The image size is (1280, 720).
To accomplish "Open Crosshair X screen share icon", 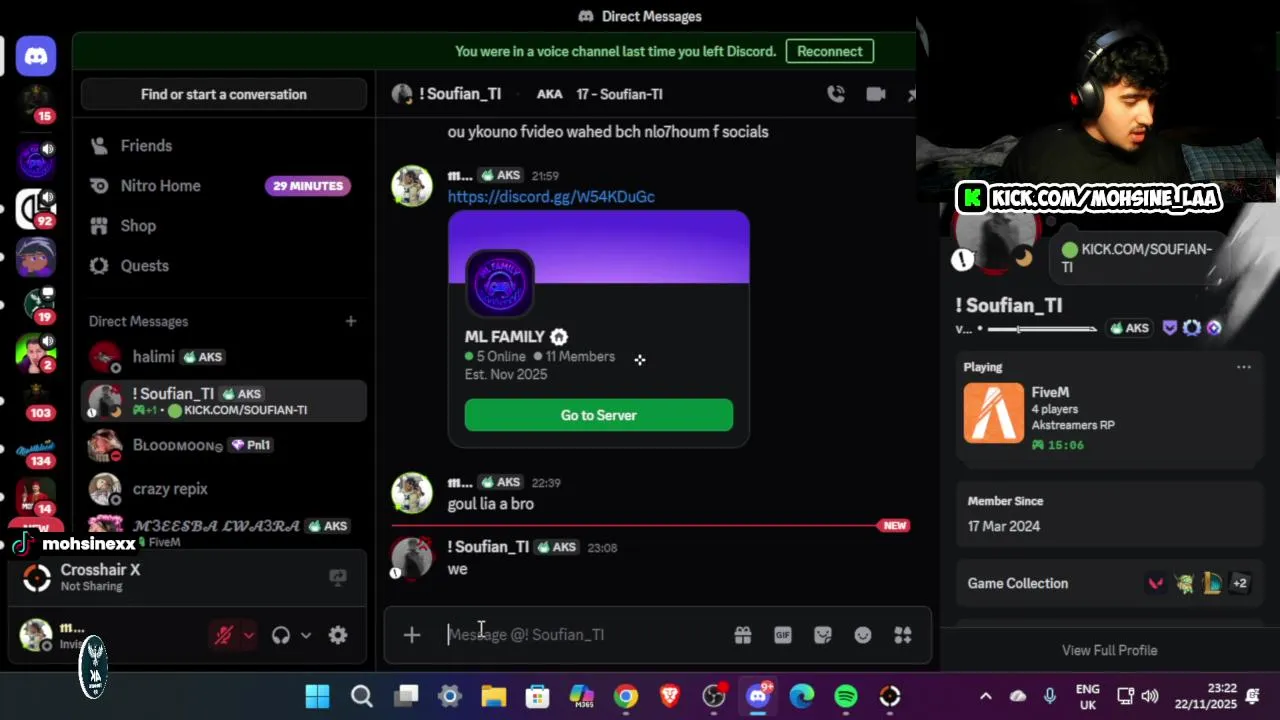I will (x=338, y=577).
